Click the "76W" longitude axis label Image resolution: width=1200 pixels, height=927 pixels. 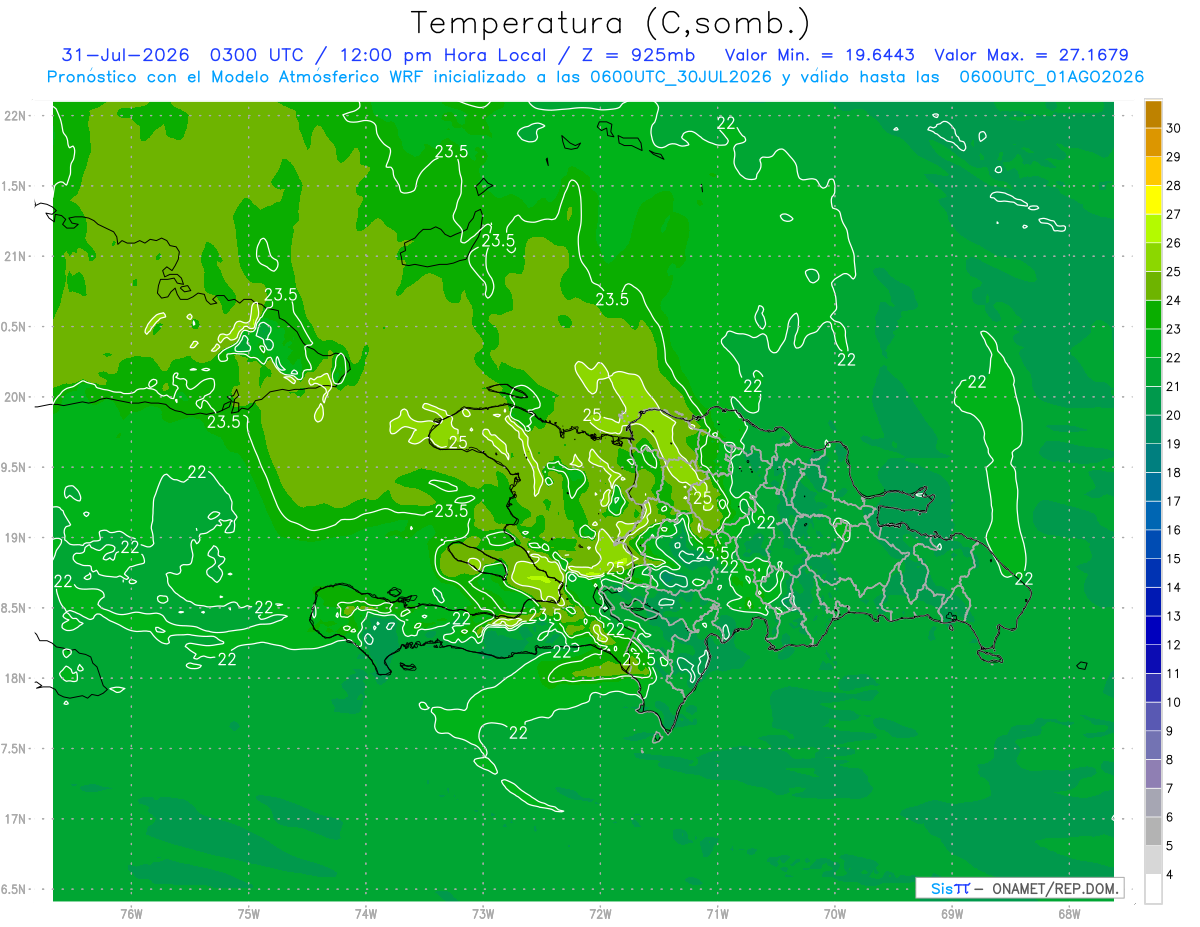(x=131, y=913)
